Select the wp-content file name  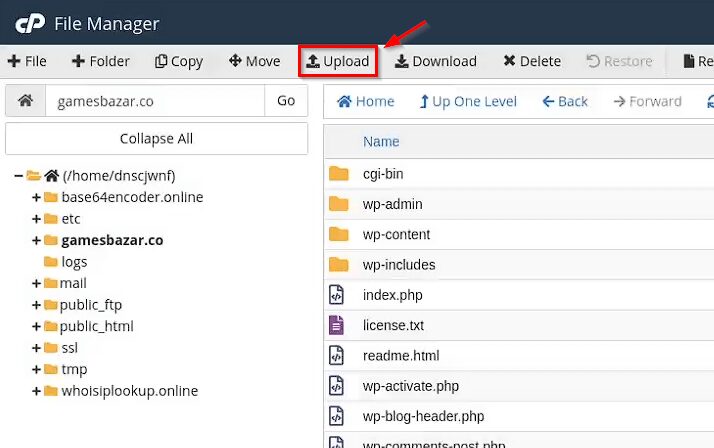click(x=396, y=234)
